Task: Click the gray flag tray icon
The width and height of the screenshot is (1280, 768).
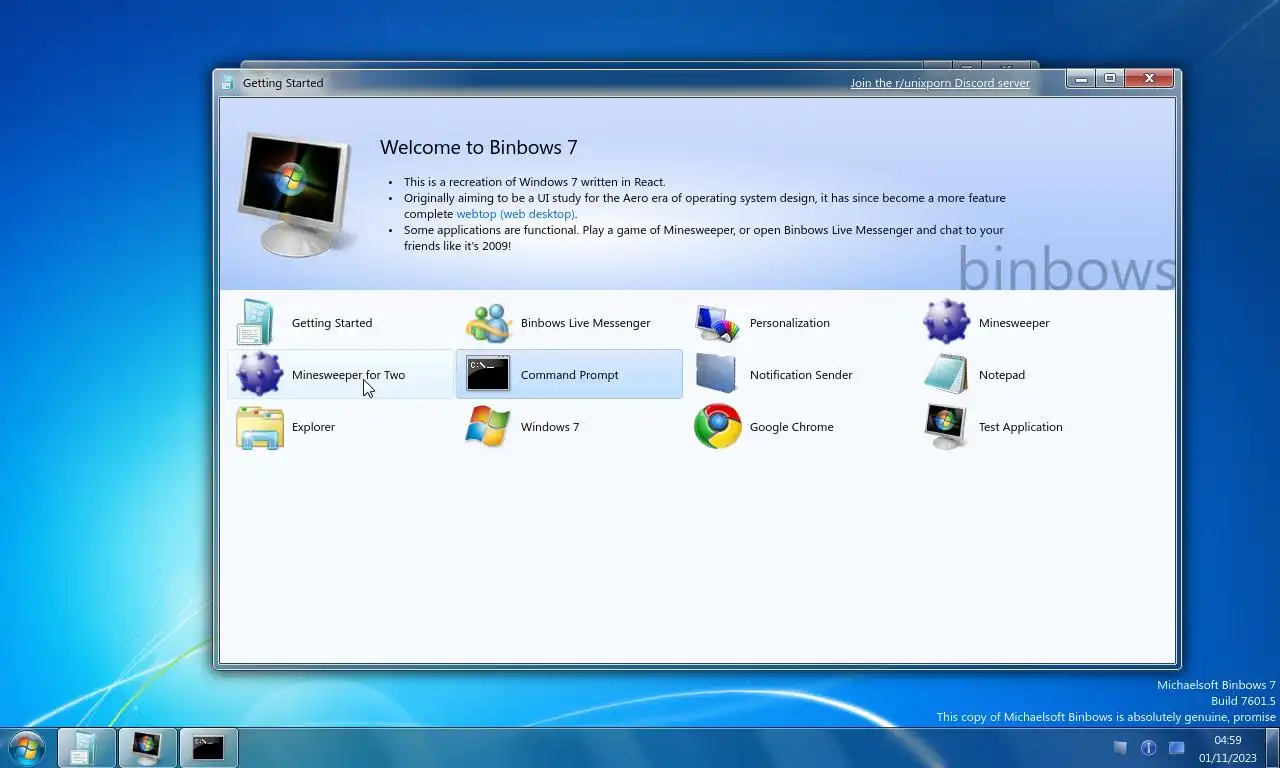Action: pyautogui.click(x=1120, y=748)
